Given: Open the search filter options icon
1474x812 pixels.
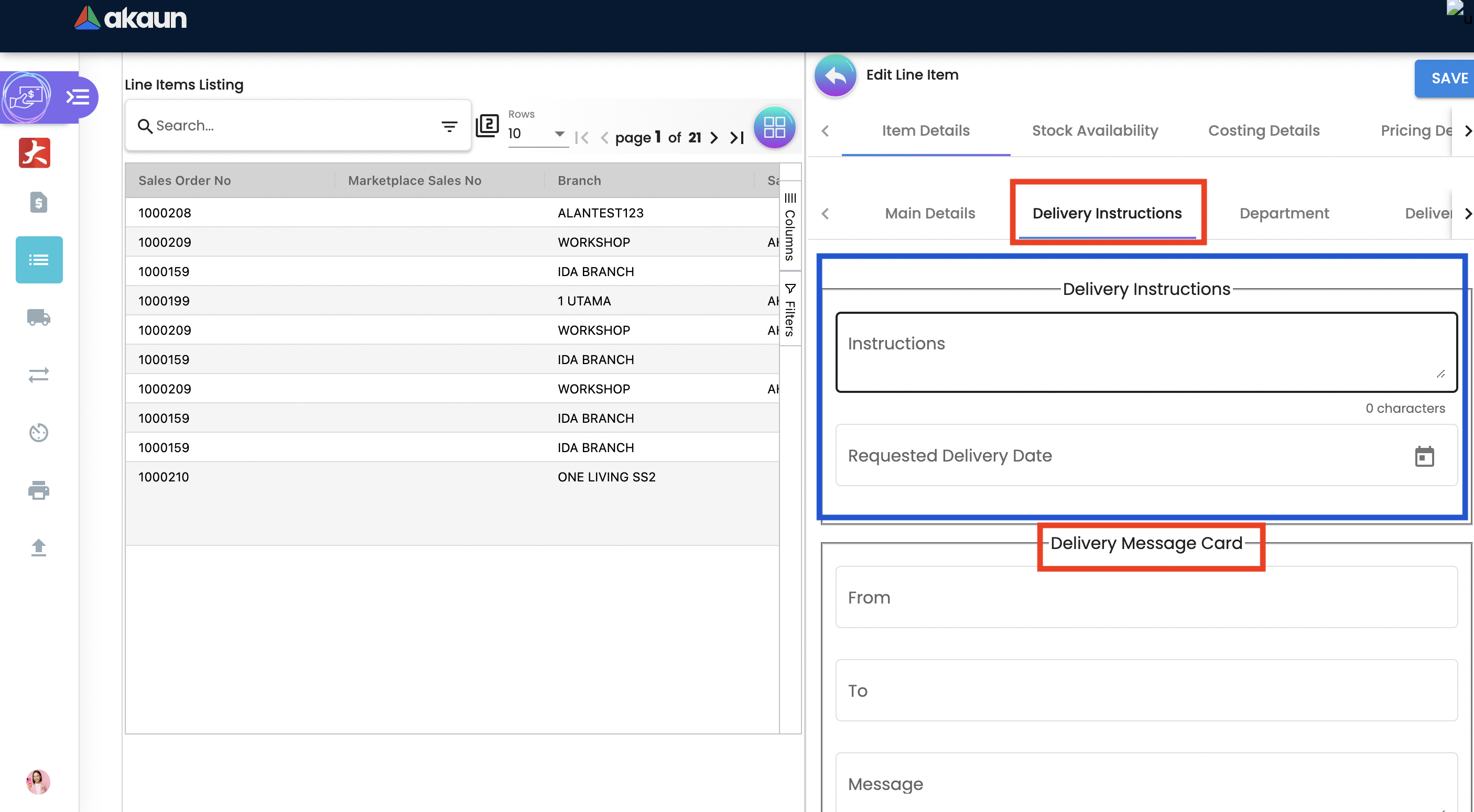Looking at the screenshot, I should click(449, 126).
